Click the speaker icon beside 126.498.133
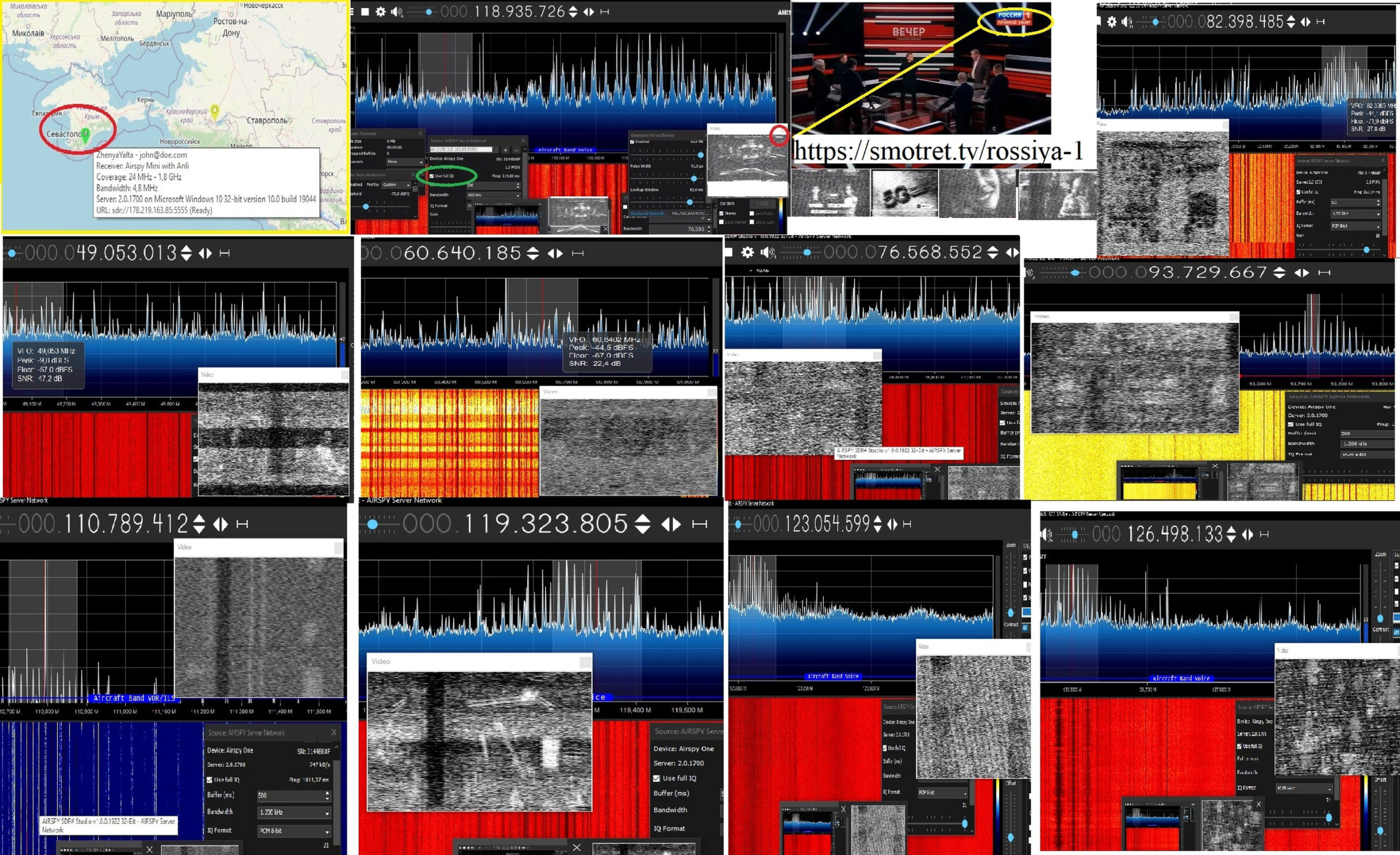 click(1047, 534)
